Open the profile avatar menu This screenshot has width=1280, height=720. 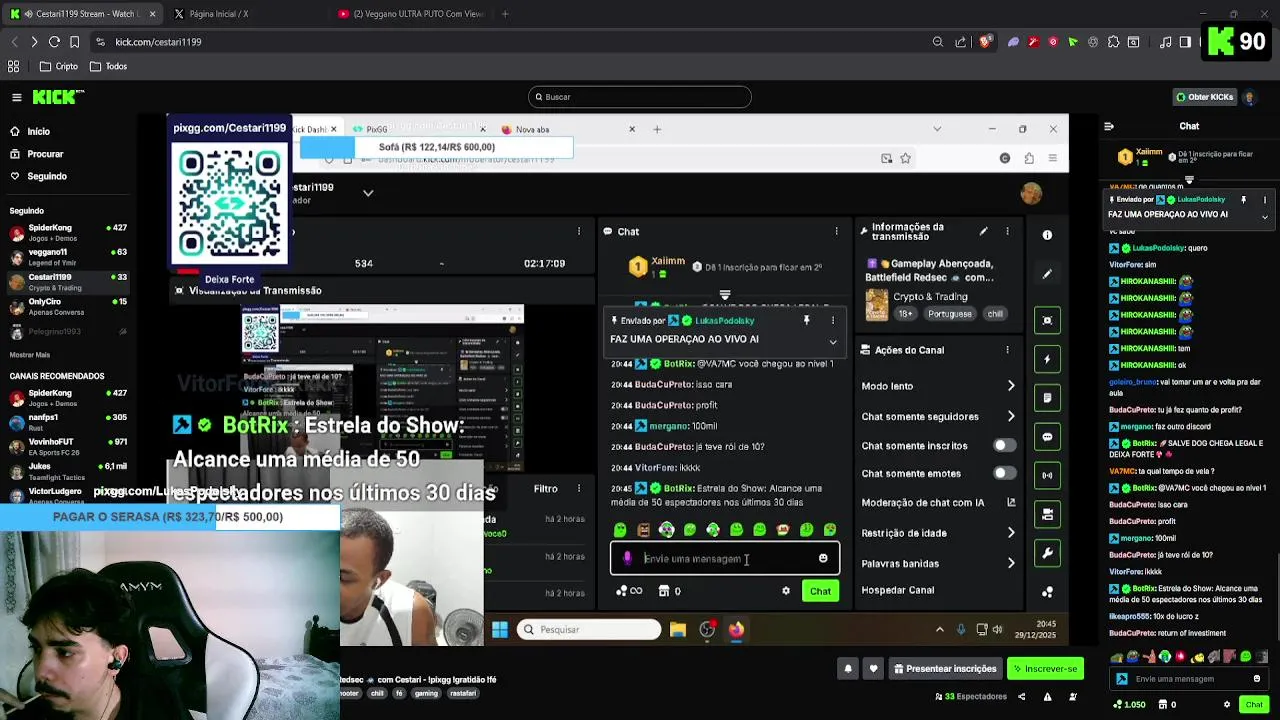pyautogui.click(x=1249, y=97)
